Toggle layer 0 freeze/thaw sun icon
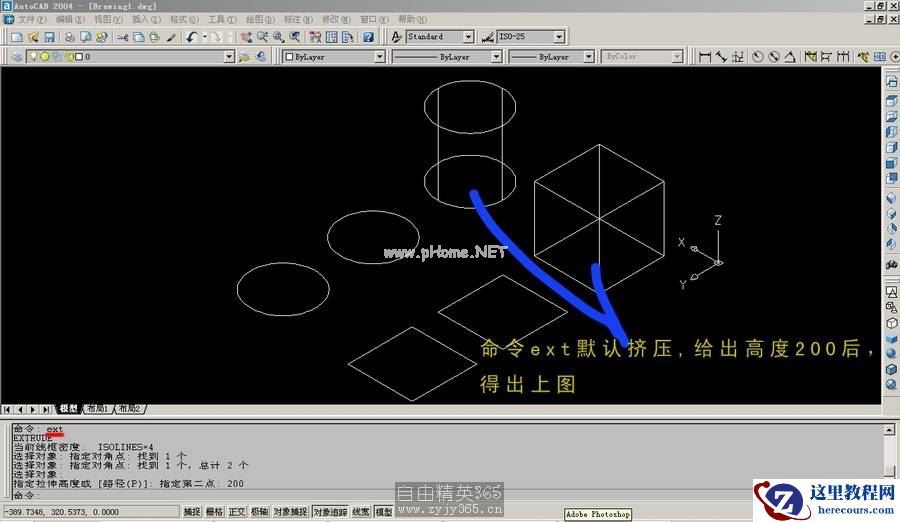 45,57
